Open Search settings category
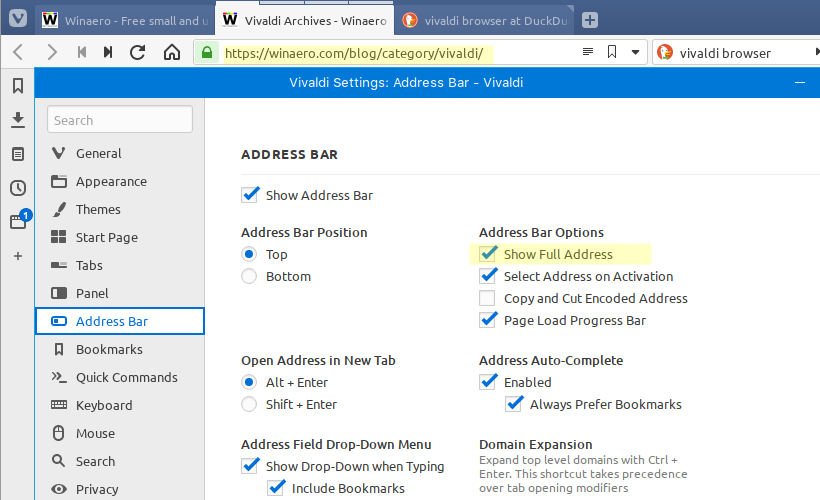820x500 pixels. (120, 461)
